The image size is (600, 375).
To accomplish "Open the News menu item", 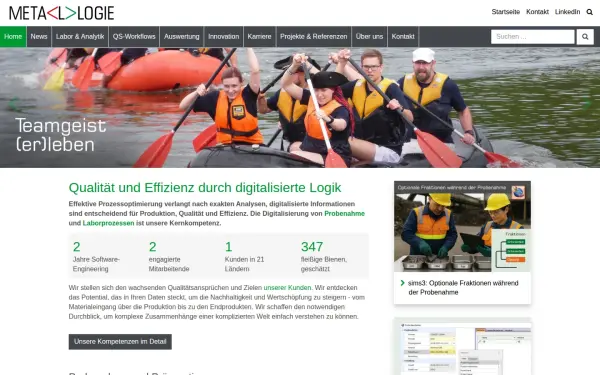I will tap(39, 37).
